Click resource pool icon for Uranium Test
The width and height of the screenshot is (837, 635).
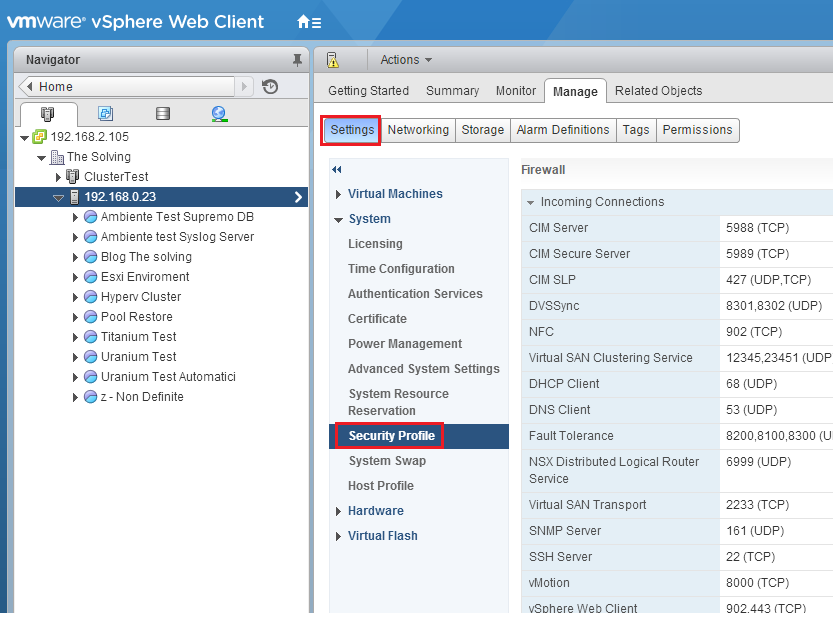(91, 356)
